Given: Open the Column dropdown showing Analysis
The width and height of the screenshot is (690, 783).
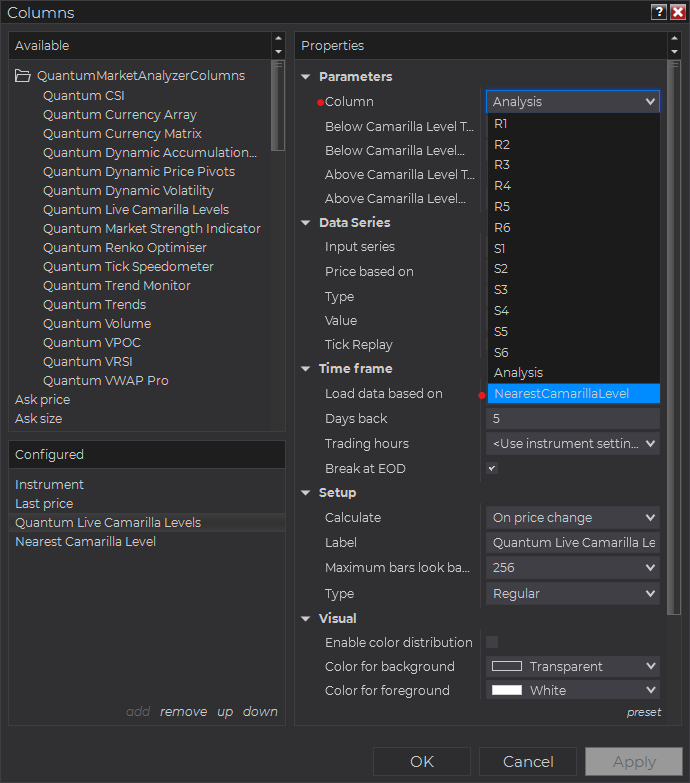Looking at the screenshot, I should [x=573, y=101].
